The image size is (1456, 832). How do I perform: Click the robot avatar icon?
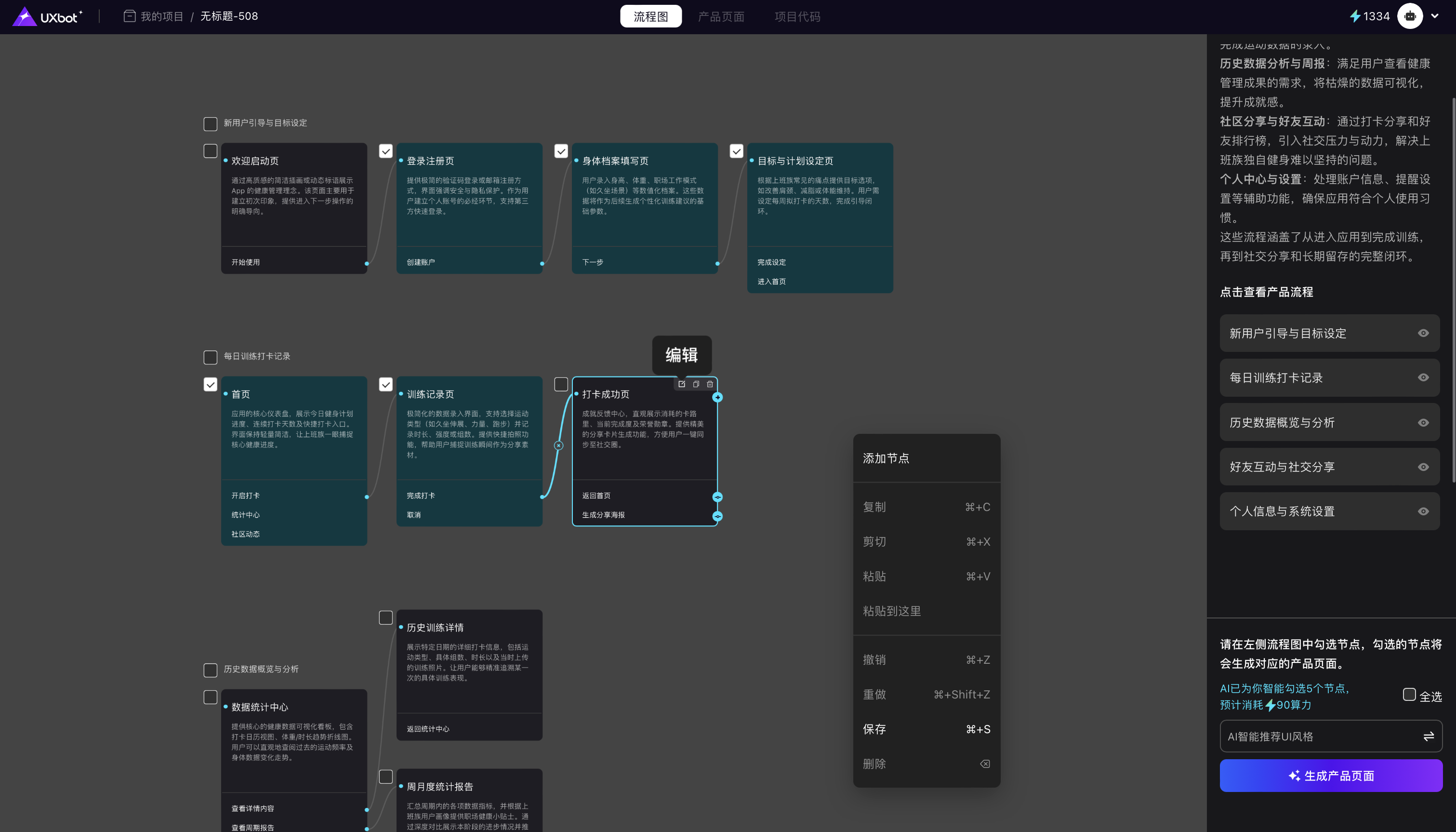click(1409, 16)
